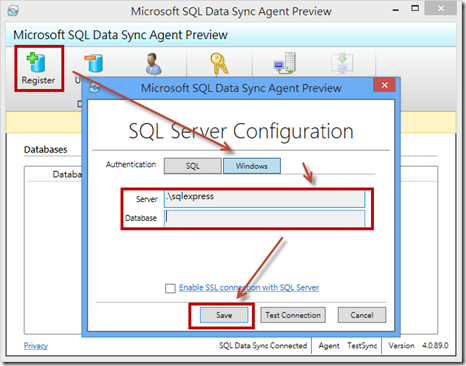
Task: Click the Register database toolbar icon
Action: point(36,62)
